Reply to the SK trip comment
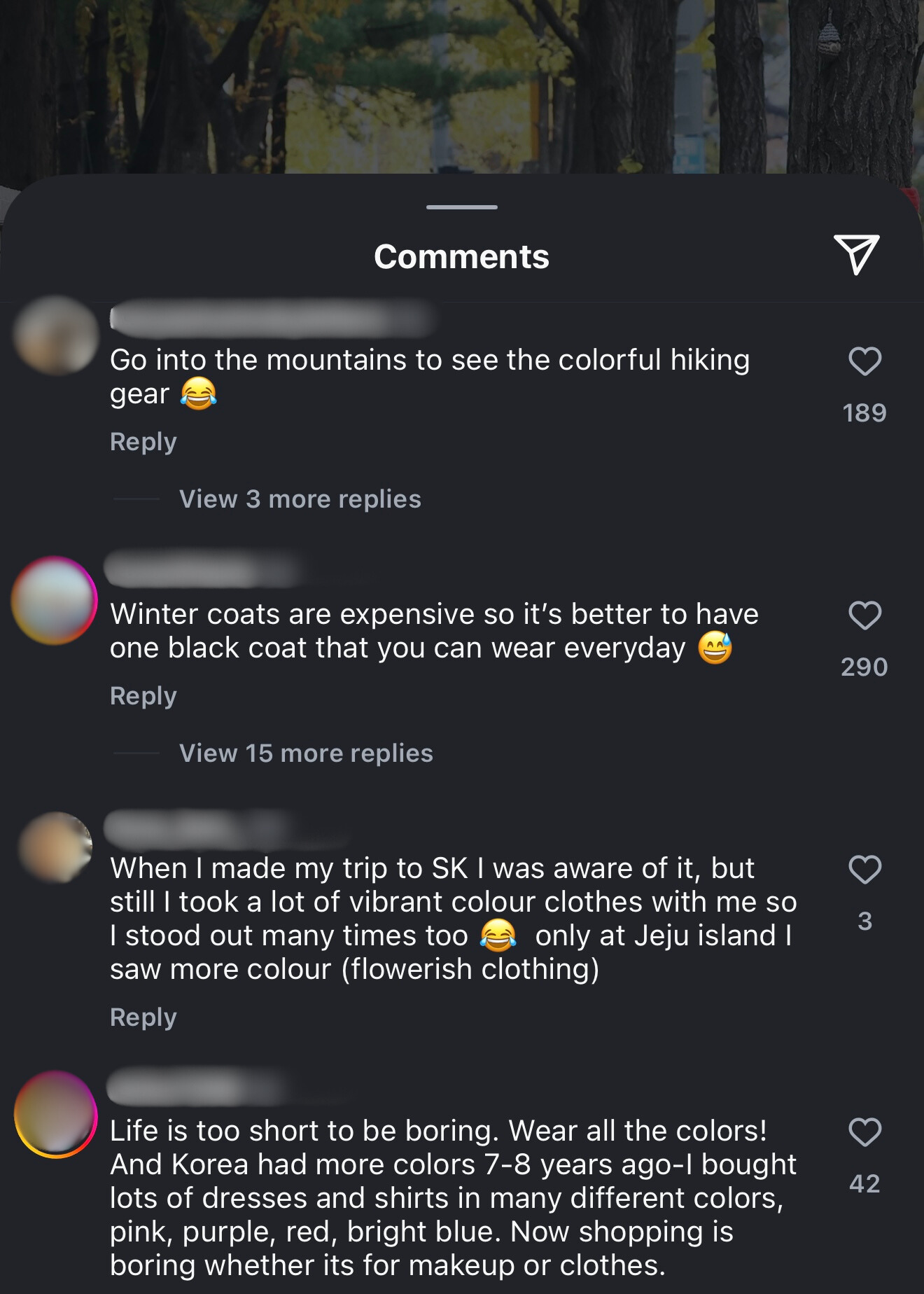This screenshot has width=924, height=1294. point(143,1017)
